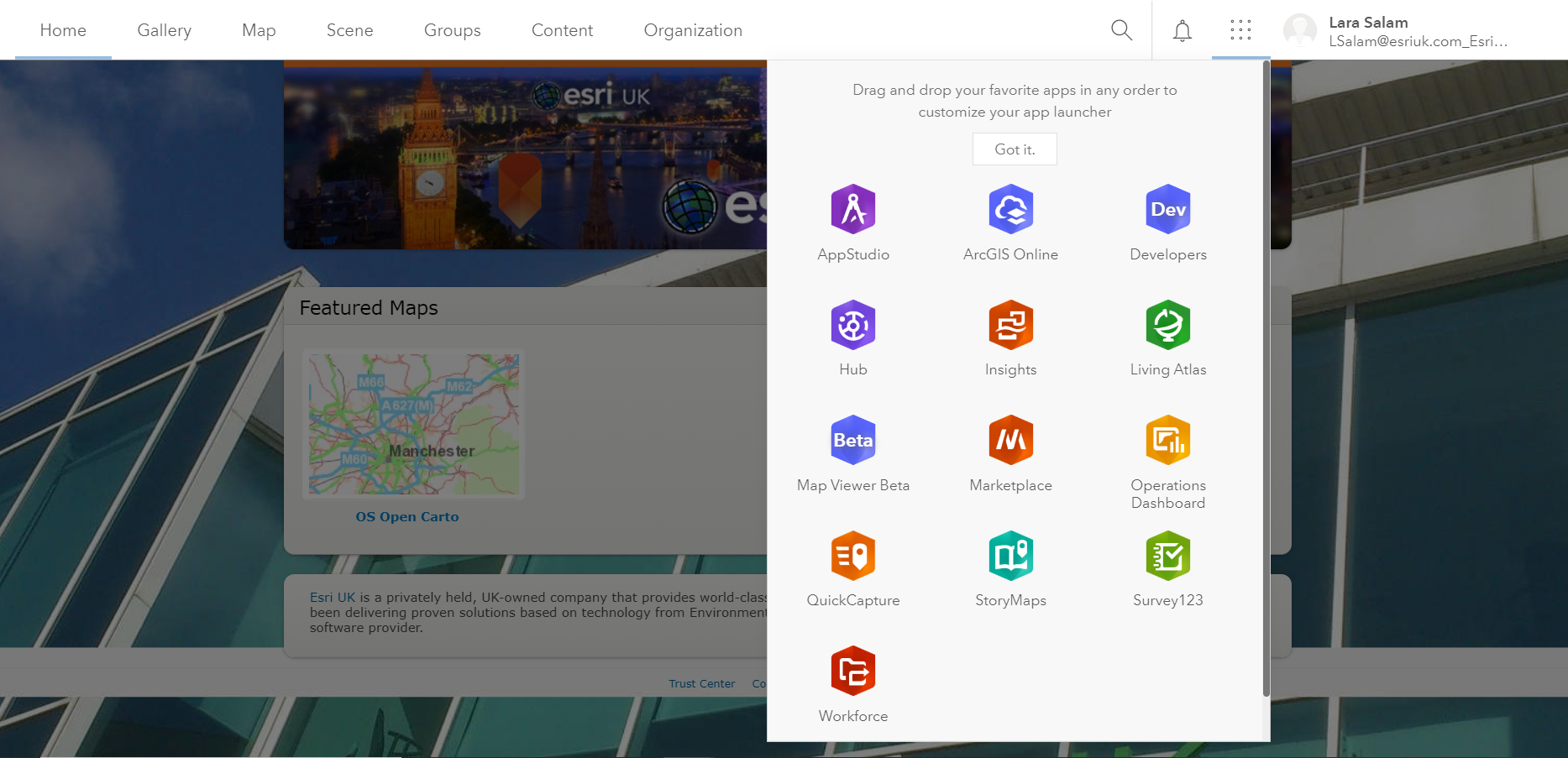Image resolution: width=1568 pixels, height=758 pixels.
Task: Open the Hub app
Action: 853,325
